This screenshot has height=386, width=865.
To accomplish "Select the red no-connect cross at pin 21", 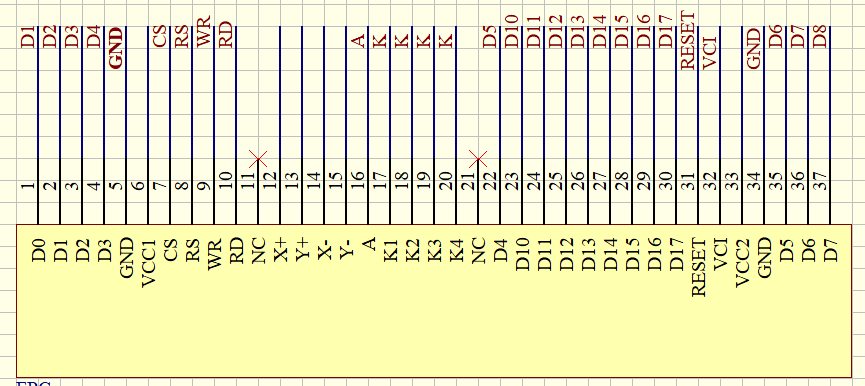I will click(x=478, y=159).
